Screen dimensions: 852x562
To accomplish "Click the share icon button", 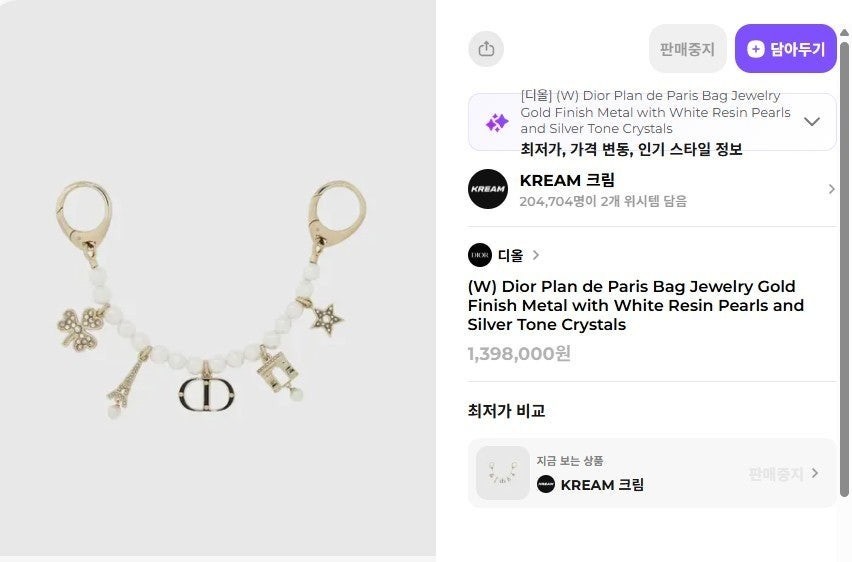I will point(486,49).
